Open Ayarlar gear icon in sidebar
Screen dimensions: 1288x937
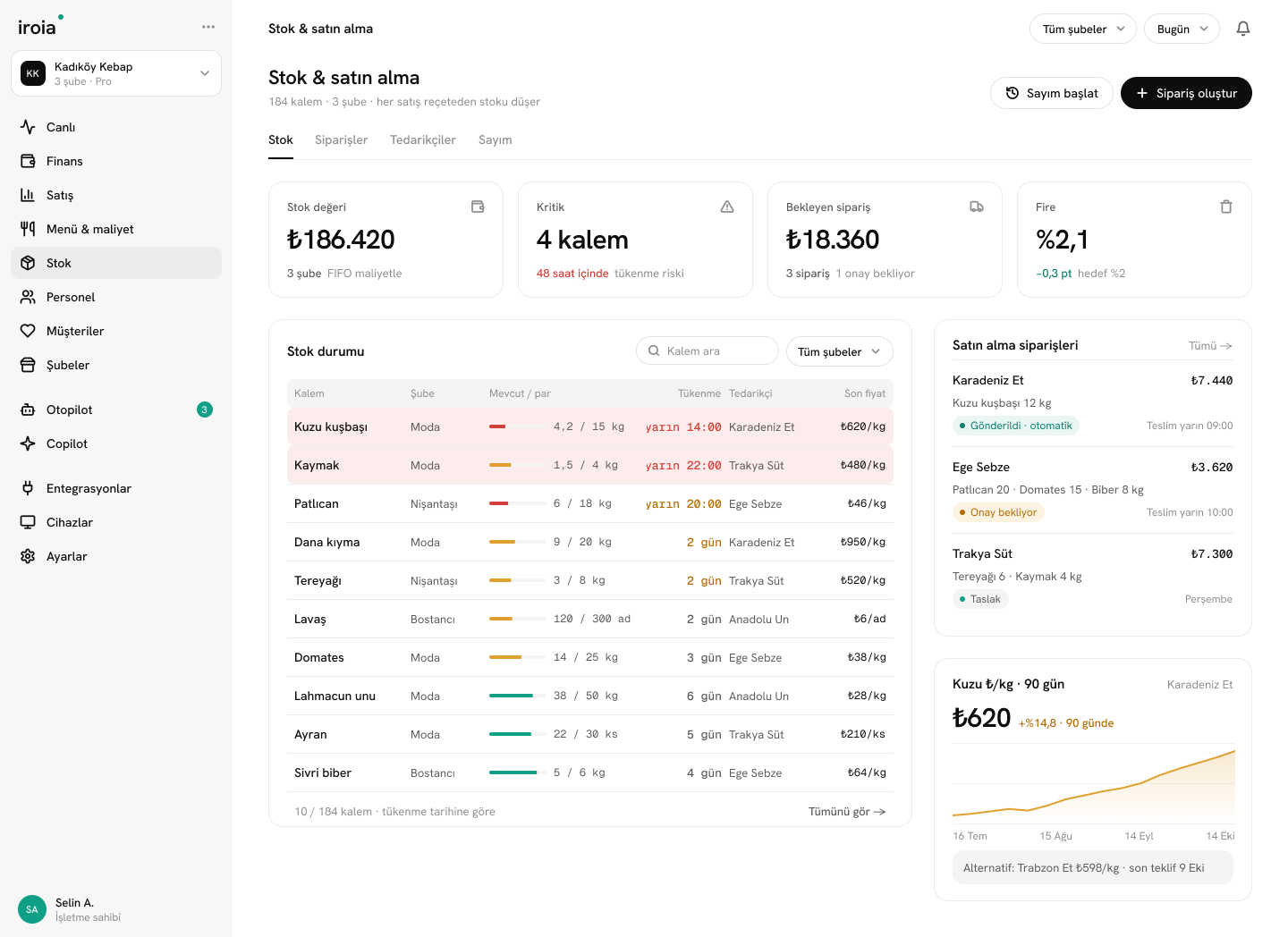pyautogui.click(x=28, y=556)
